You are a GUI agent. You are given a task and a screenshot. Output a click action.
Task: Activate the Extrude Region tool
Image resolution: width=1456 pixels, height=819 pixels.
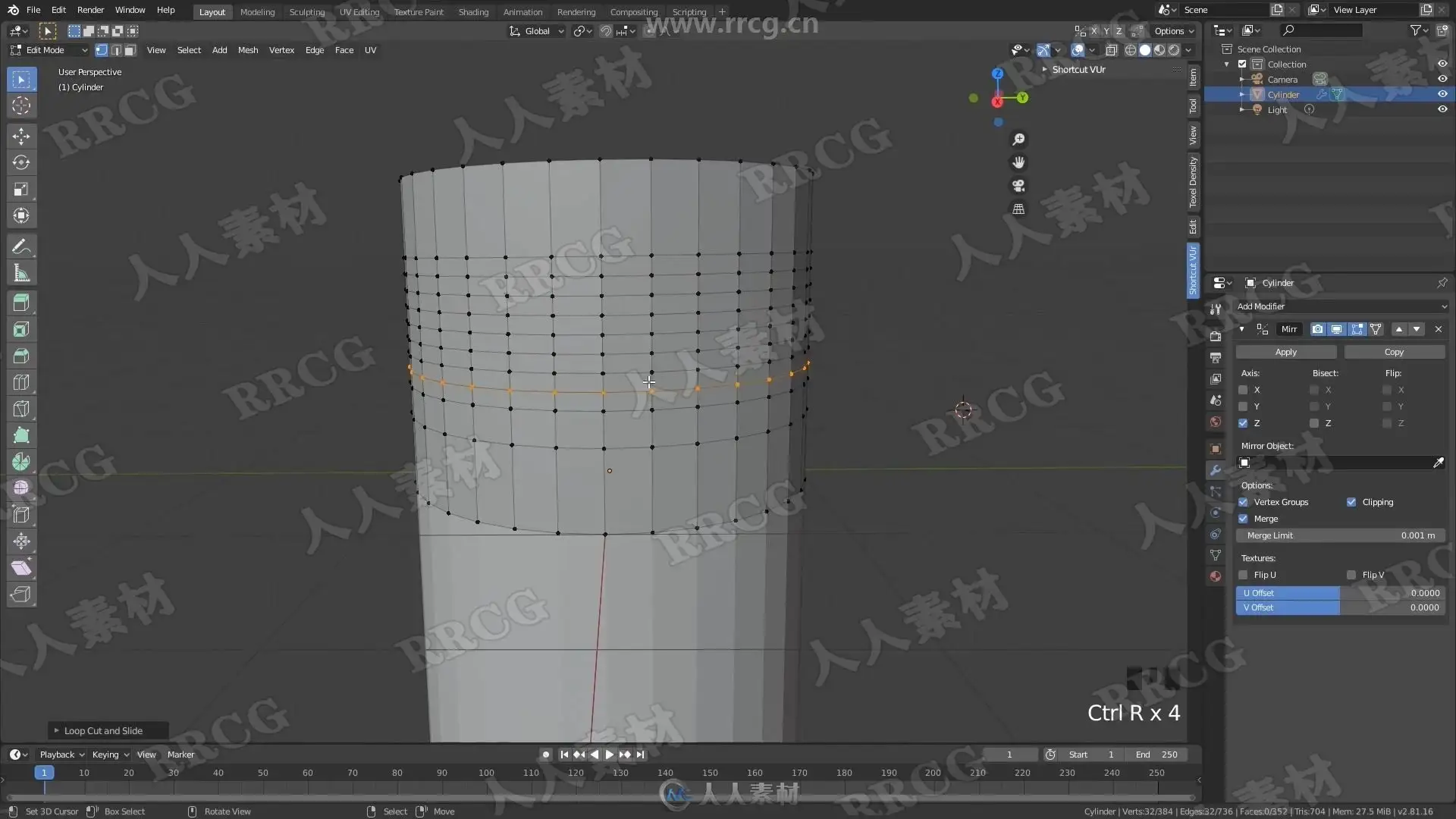(x=21, y=303)
